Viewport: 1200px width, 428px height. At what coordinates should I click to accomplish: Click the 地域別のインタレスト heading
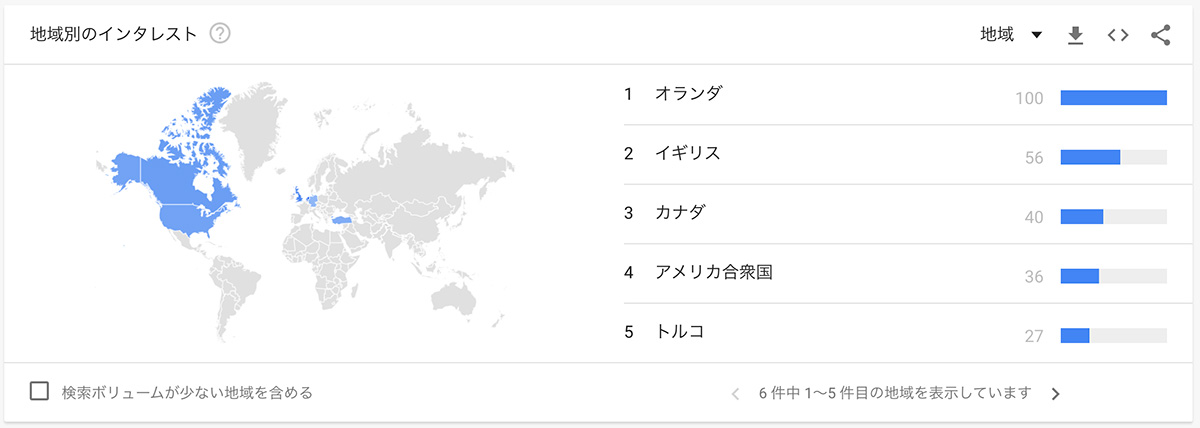[x=114, y=34]
